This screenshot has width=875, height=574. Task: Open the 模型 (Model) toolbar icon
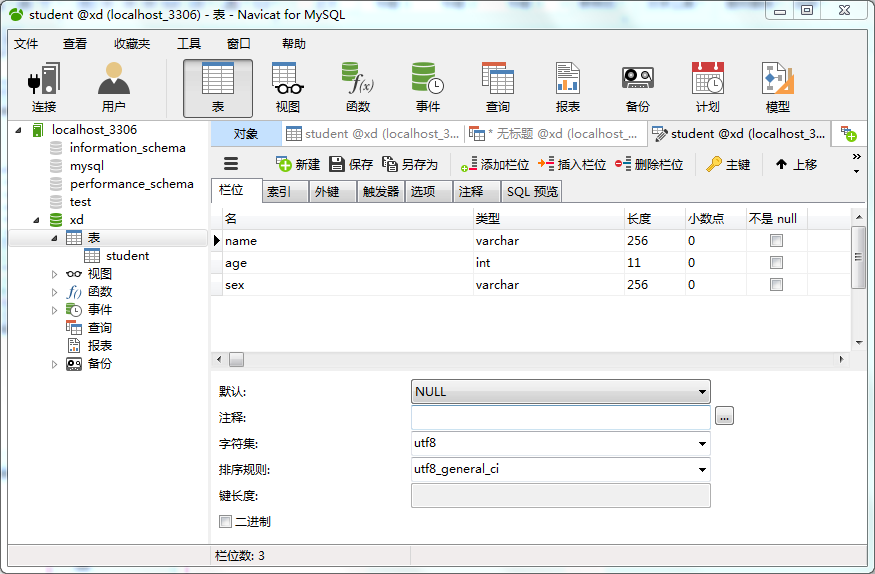[x=777, y=87]
